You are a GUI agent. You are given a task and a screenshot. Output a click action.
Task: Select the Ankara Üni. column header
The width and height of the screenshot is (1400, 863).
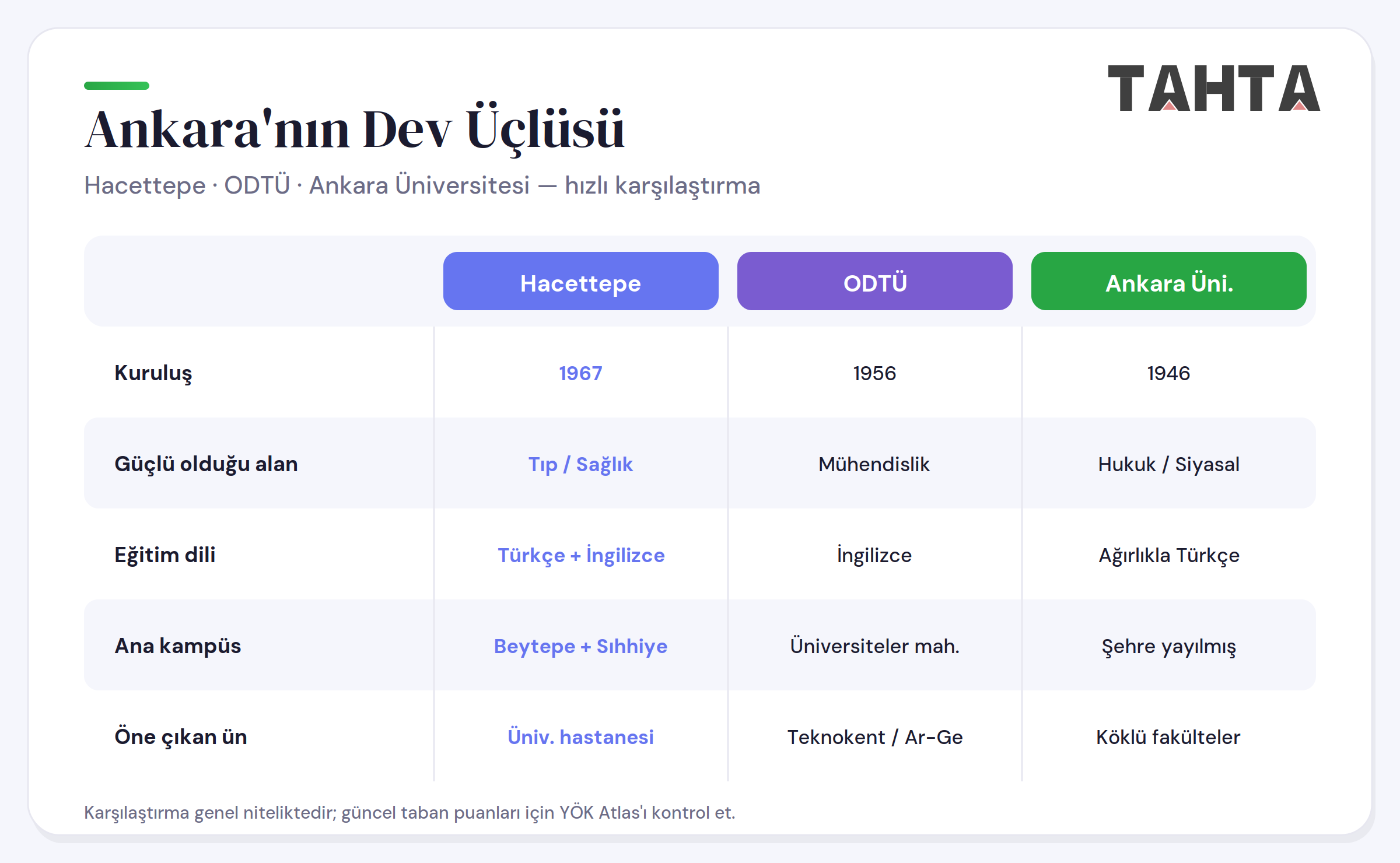coord(1169,281)
